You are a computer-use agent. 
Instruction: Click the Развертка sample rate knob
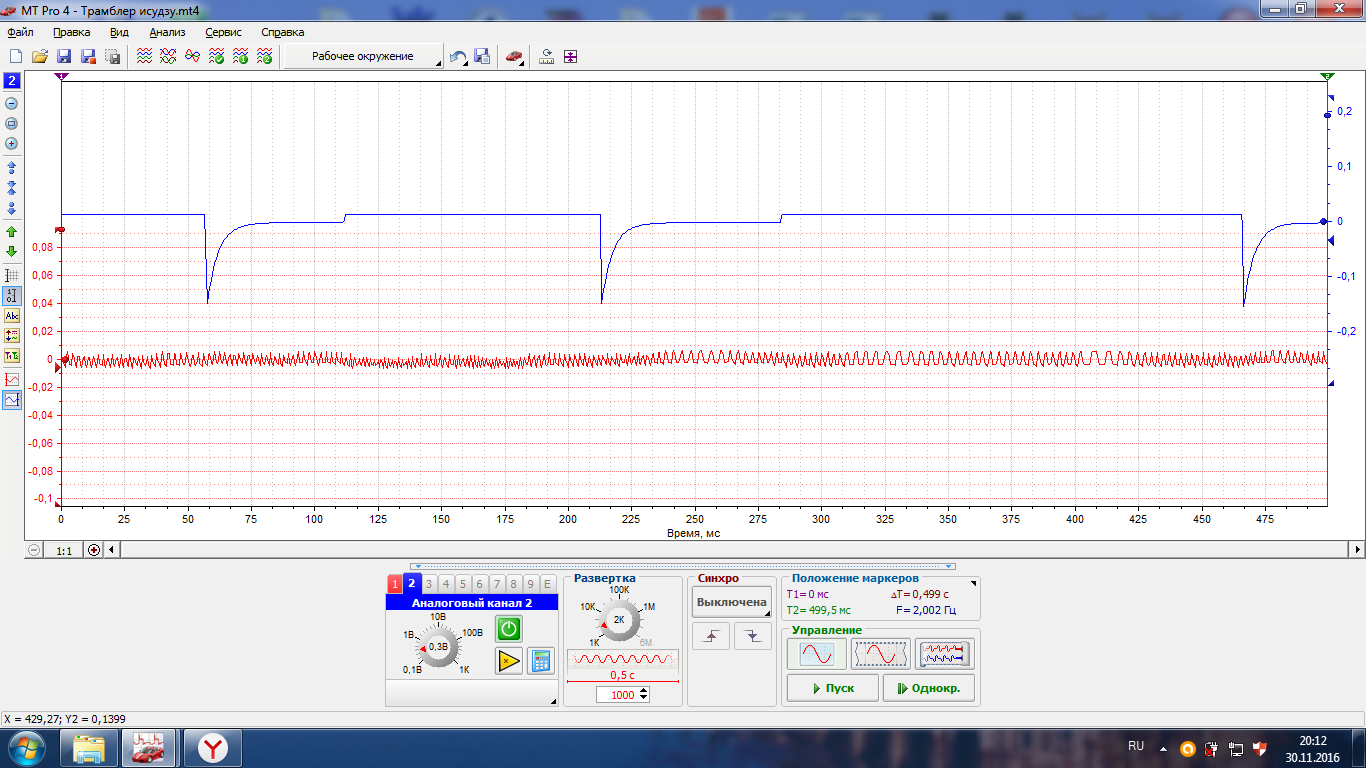(x=619, y=620)
